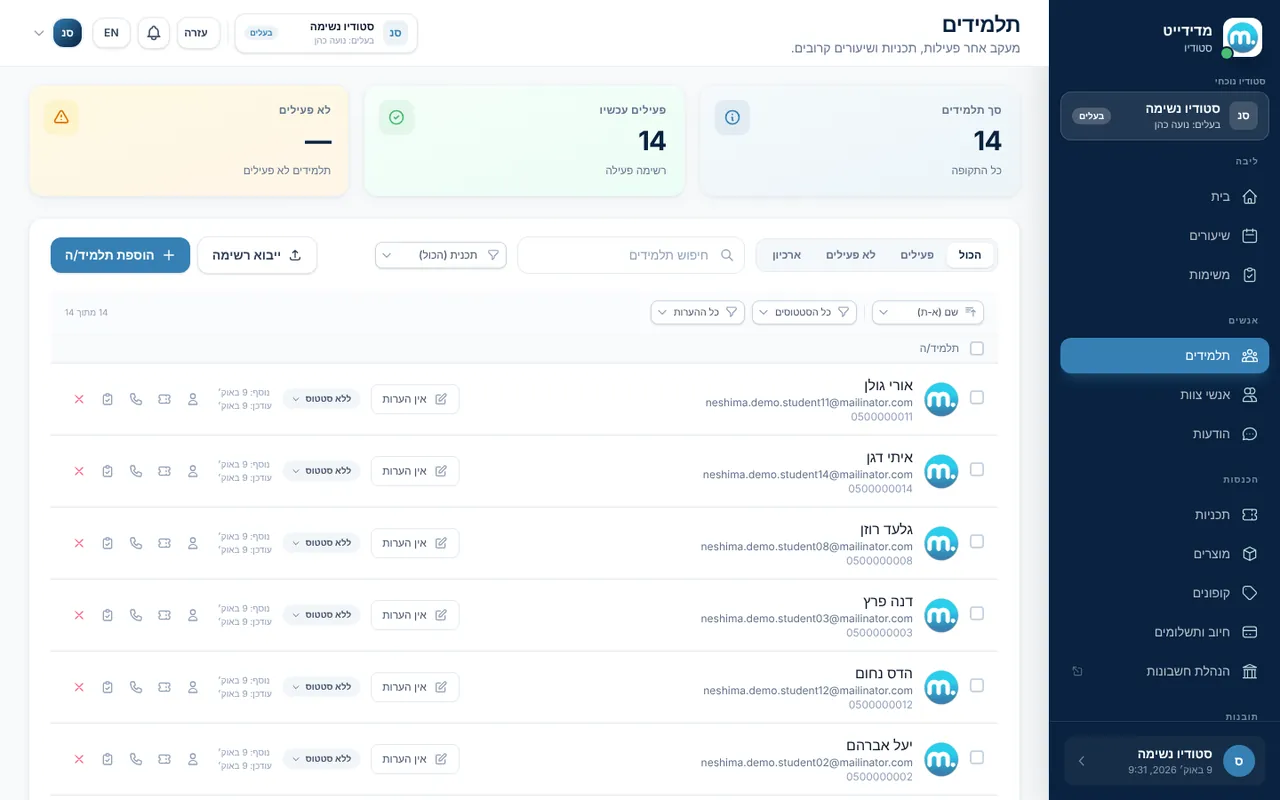Click the חיפוש תלמידים search field
The image size is (1280, 800).
click(631, 255)
